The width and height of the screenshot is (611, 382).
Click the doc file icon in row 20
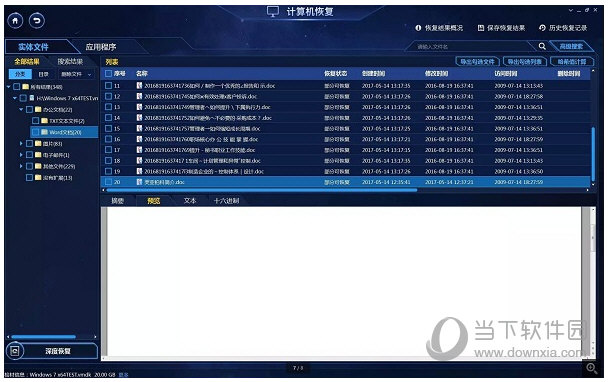pos(139,182)
